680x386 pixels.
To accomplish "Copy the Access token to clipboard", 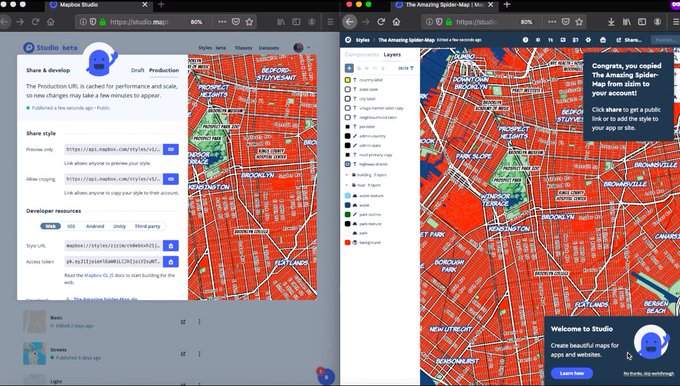I will [x=171, y=262].
